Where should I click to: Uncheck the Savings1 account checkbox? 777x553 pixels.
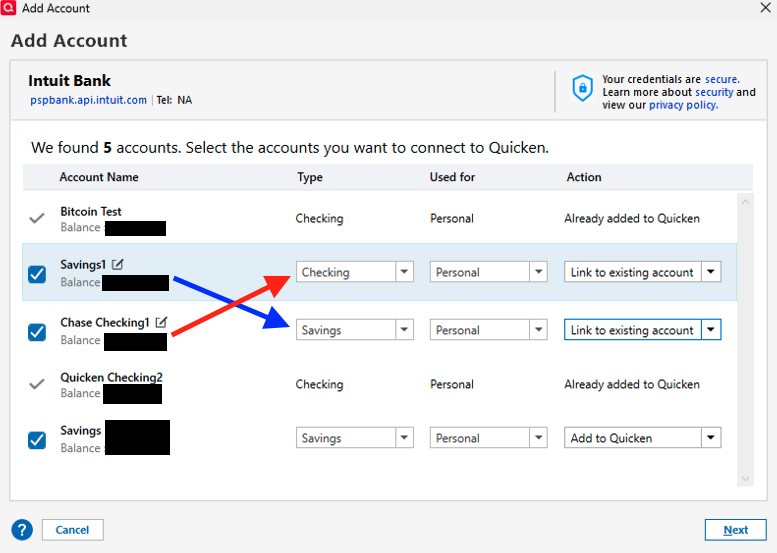click(x=37, y=274)
